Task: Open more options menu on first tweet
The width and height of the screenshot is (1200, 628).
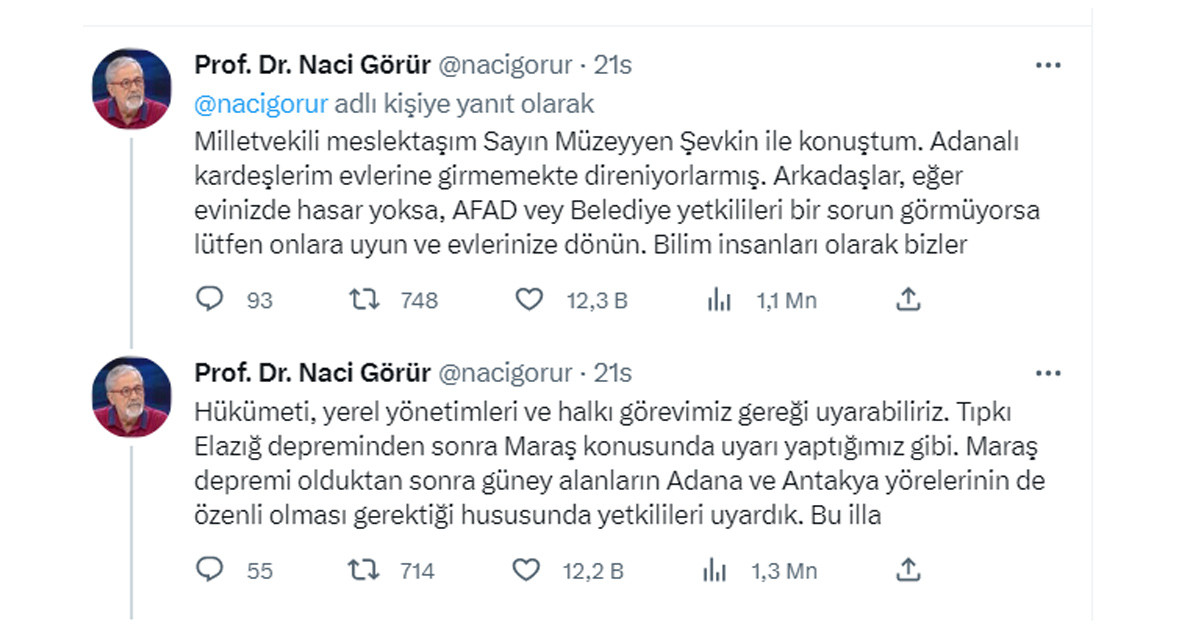Action: click(1047, 66)
